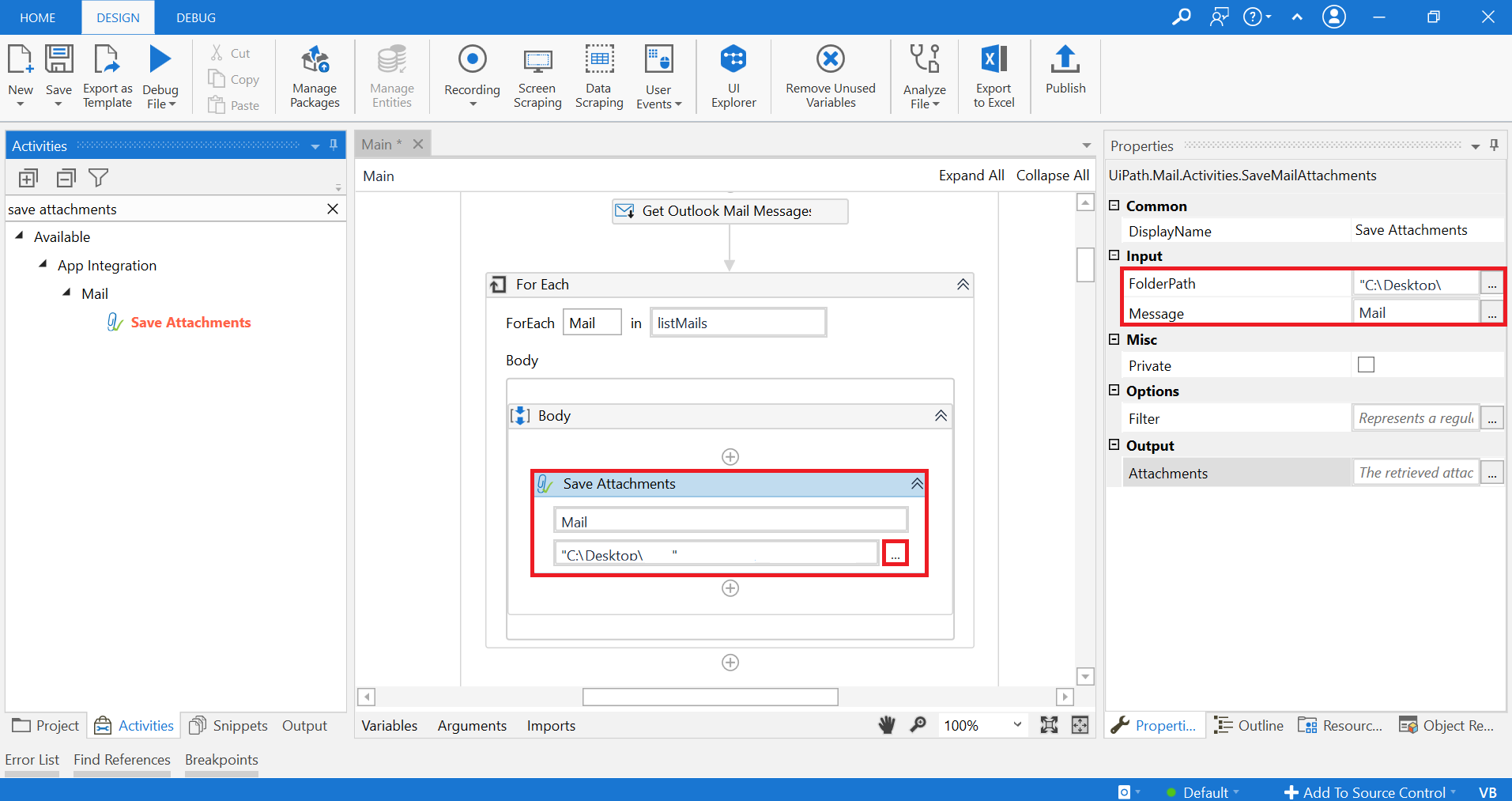This screenshot has width=1512, height=801.
Task: Publish the project
Action: click(x=1065, y=70)
